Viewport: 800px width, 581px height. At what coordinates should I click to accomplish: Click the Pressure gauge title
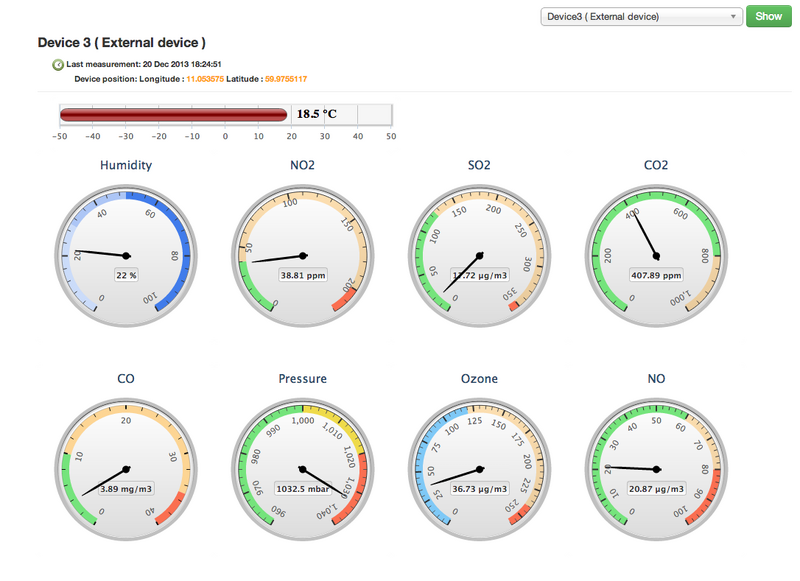pyautogui.click(x=303, y=379)
